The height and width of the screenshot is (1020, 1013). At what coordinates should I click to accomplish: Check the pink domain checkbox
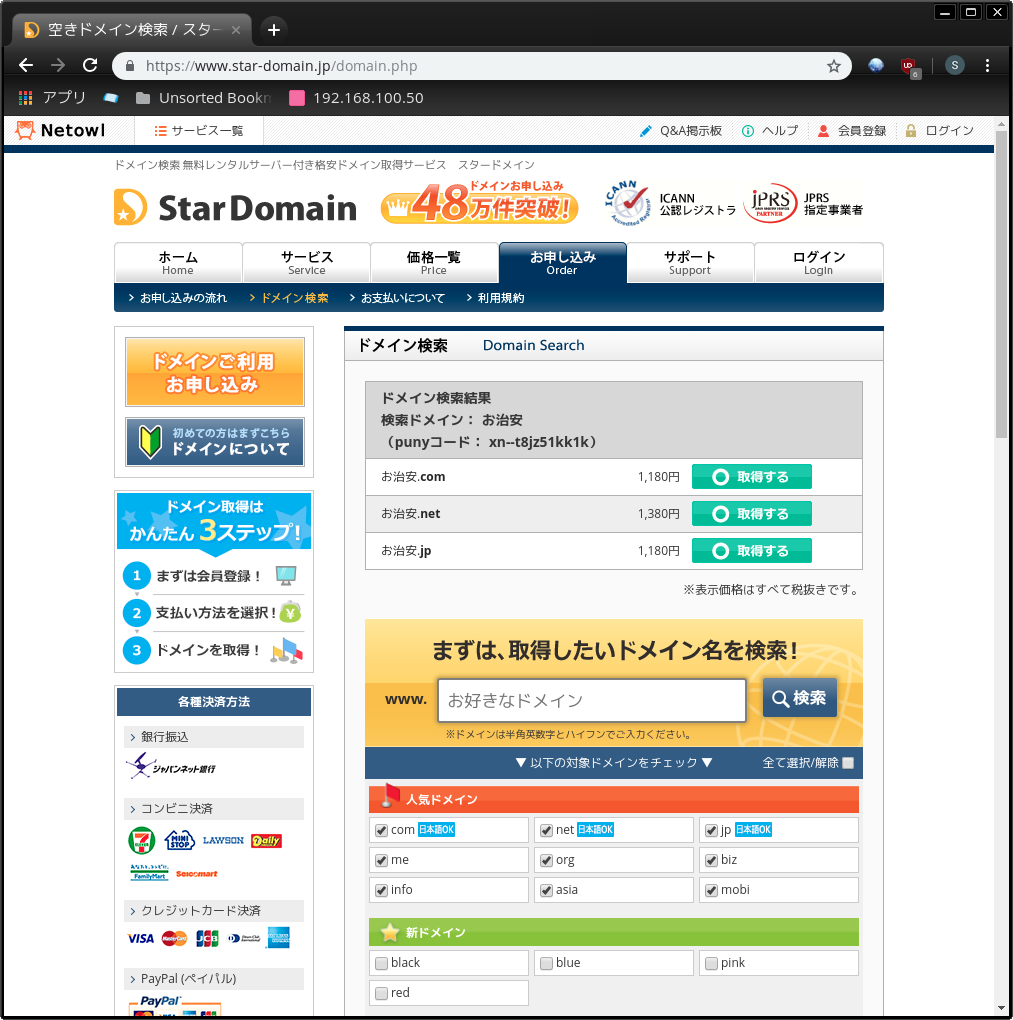[711, 963]
